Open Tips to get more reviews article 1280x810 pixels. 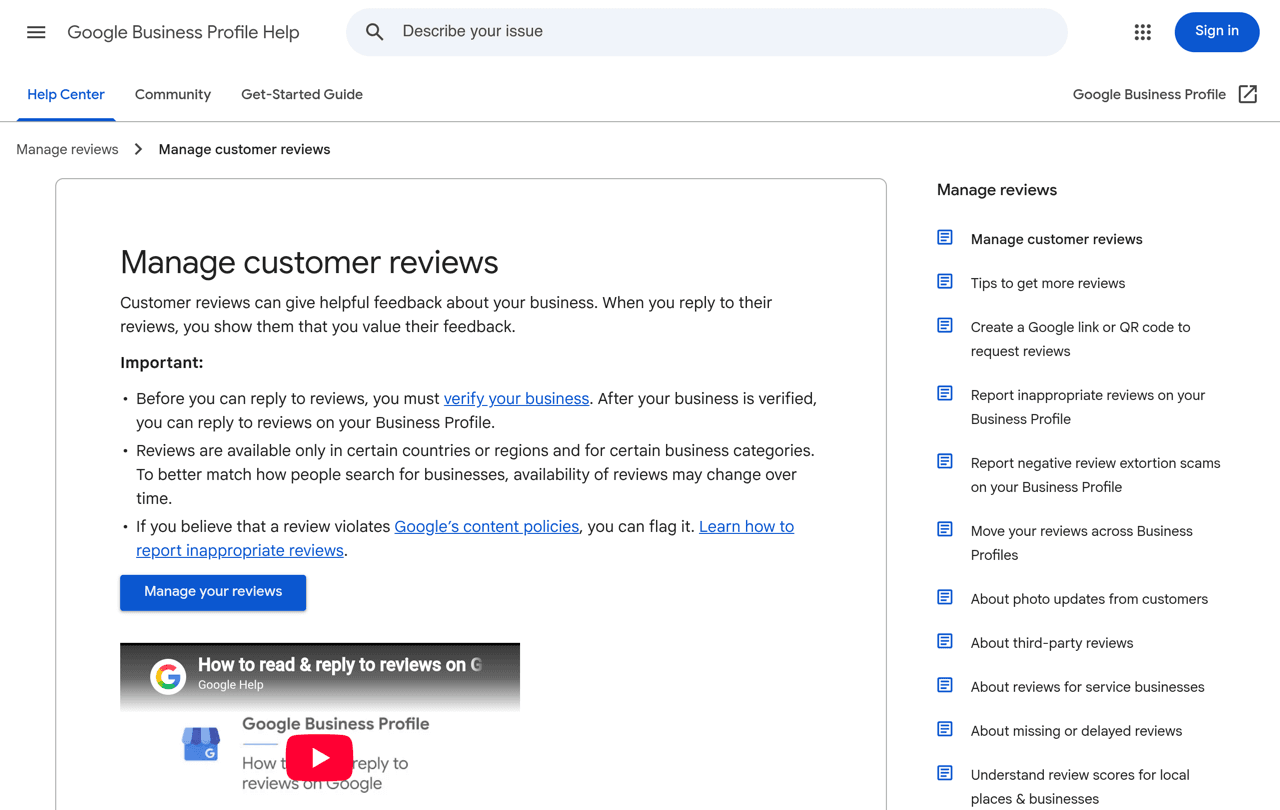click(1048, 283)
